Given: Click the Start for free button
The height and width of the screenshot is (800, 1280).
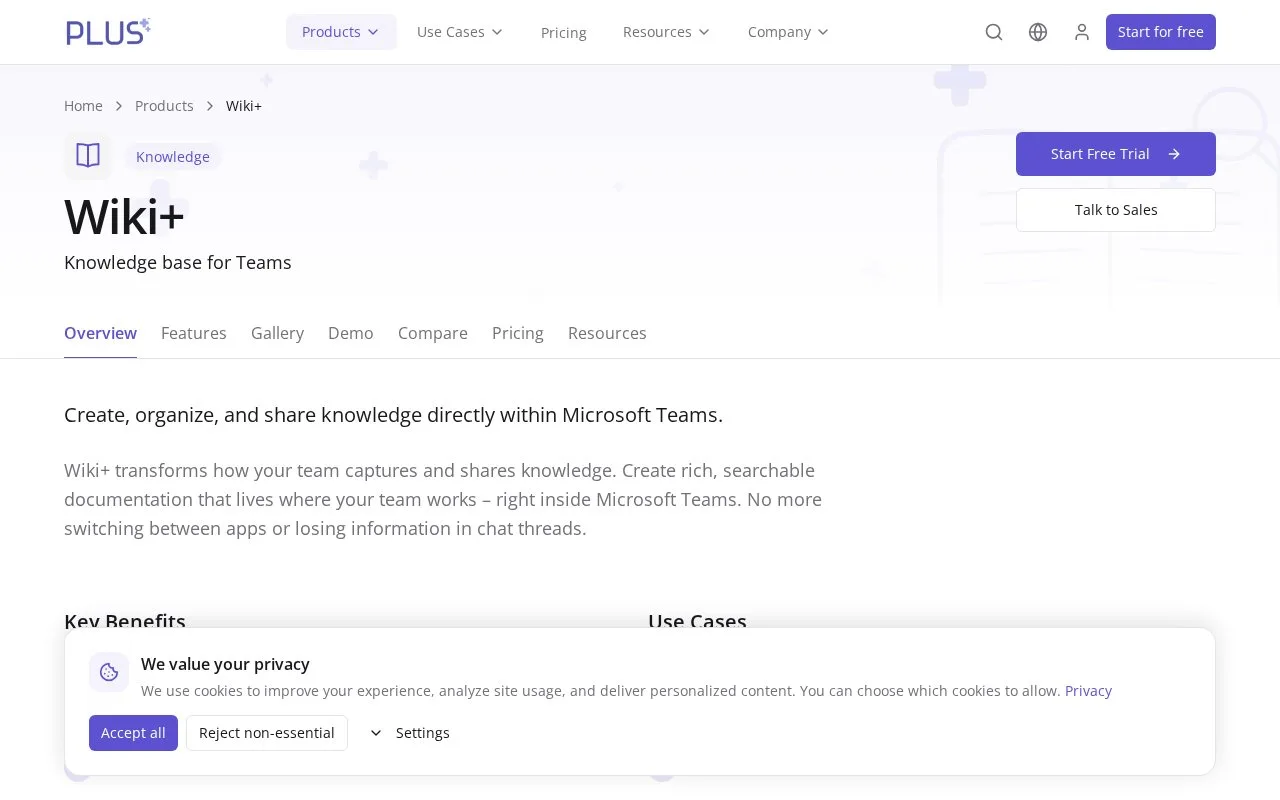Looking at the screenshot, I should (1161, 32).
